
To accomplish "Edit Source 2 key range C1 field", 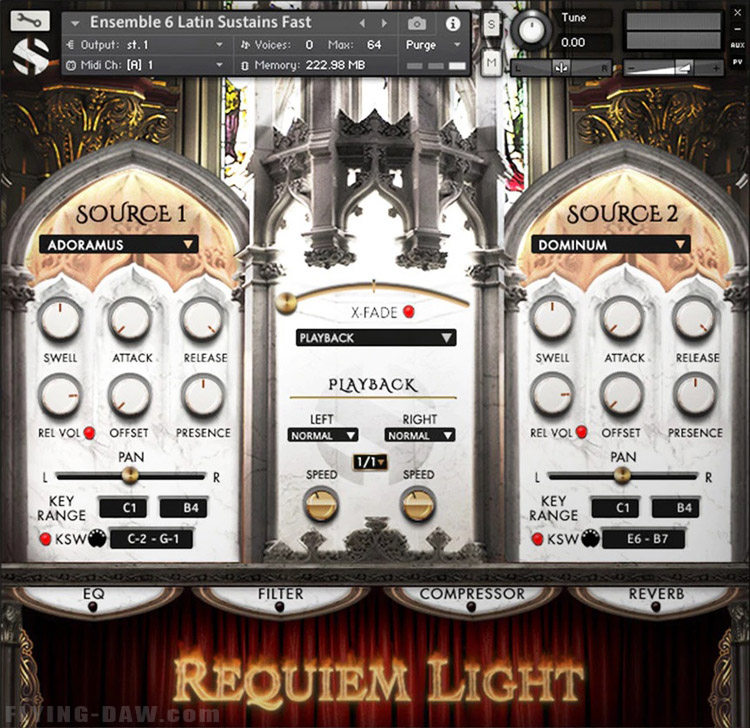I will pyautogui.click(x=616, y=507).
